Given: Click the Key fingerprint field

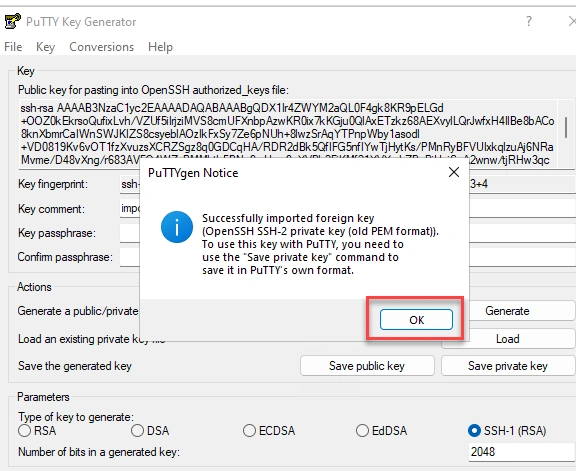Looking at the screenshot, I should point(348,184).
